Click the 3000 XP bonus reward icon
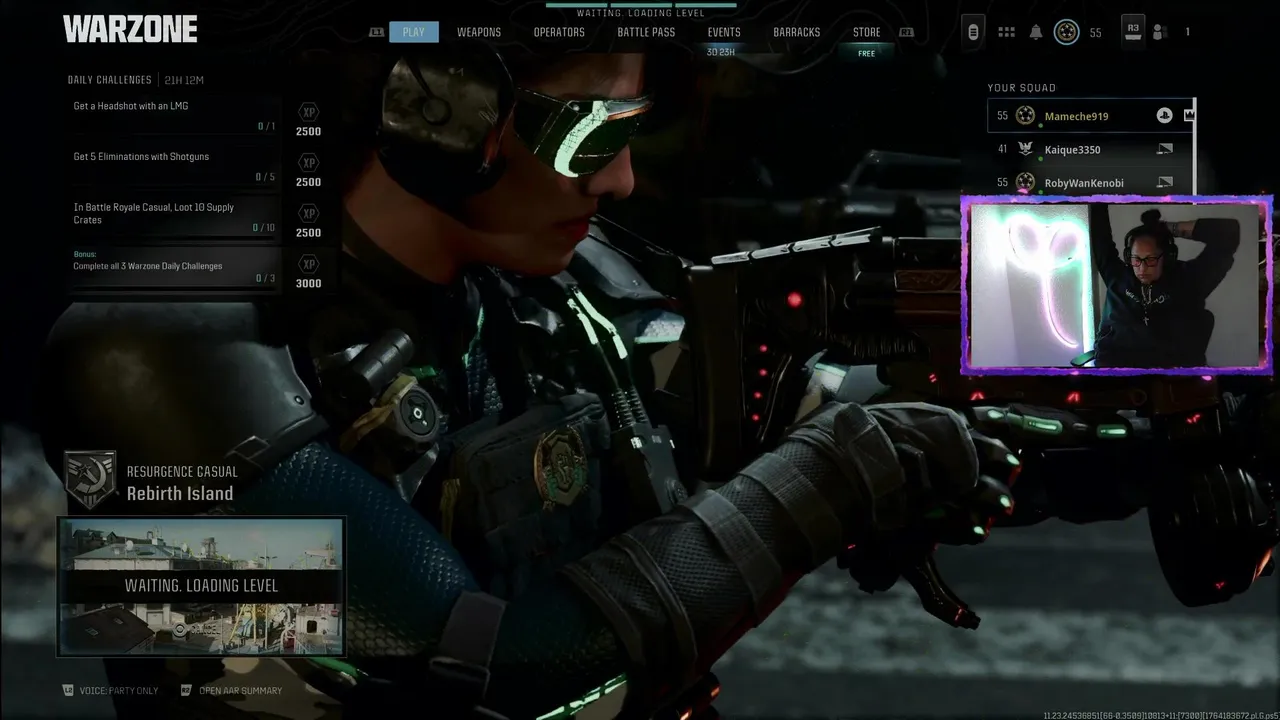Image resolution: width=1280 pixels, height=720 pixels. [309, 264]
